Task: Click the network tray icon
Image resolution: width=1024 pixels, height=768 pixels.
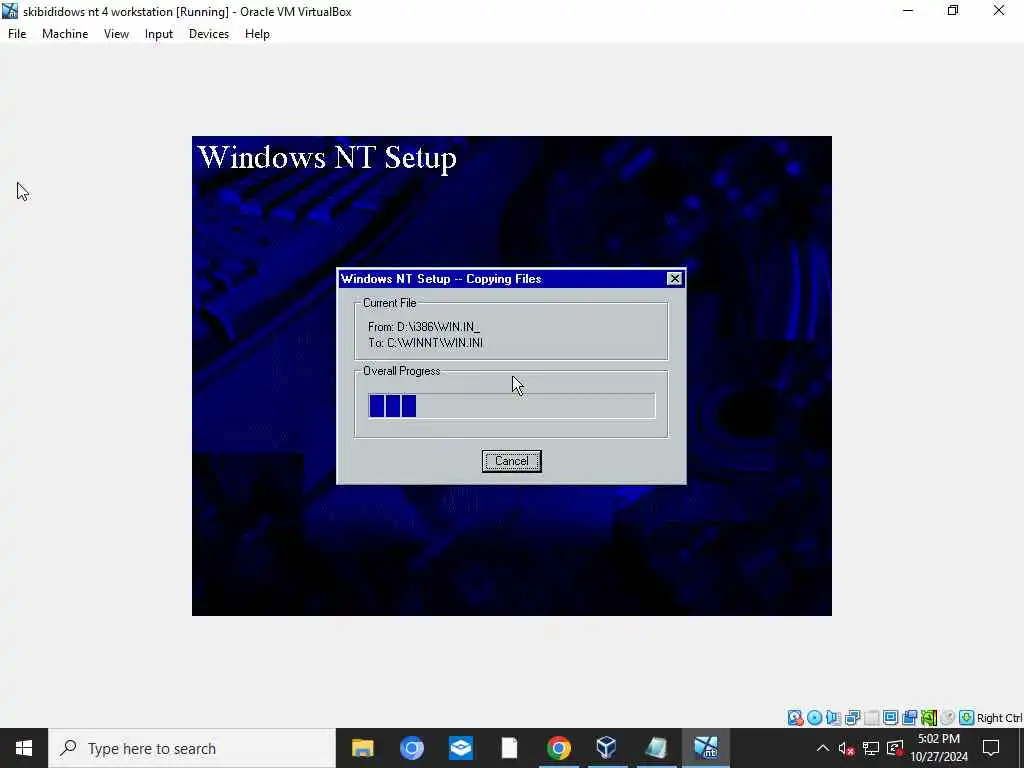Action: click(871, 748)
